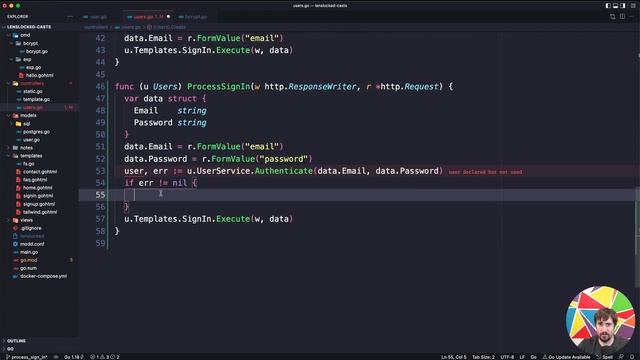640x360 pixels.
Task: Open faq.gohtml template
Action: [35, 180]
